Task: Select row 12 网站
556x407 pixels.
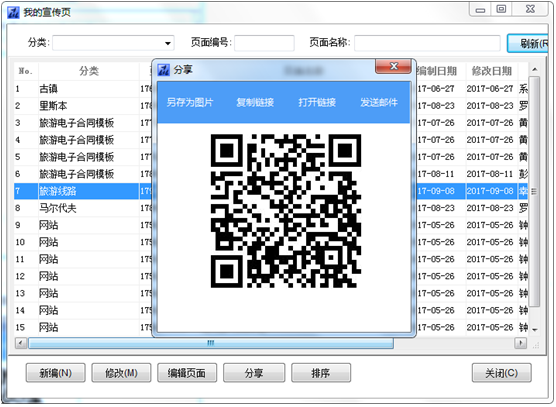Action: (271, 276)
